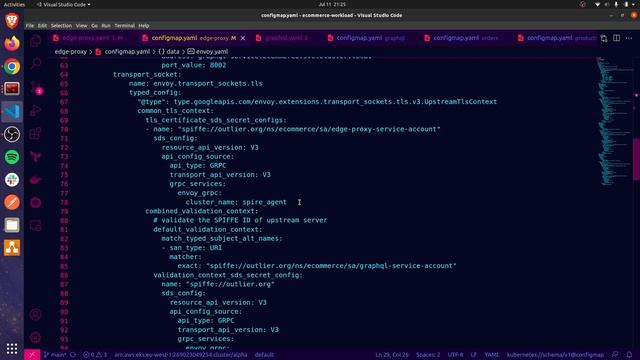Split the editor to the right
The height and width of the screenshot is (360, 640).
coord(616,38)
